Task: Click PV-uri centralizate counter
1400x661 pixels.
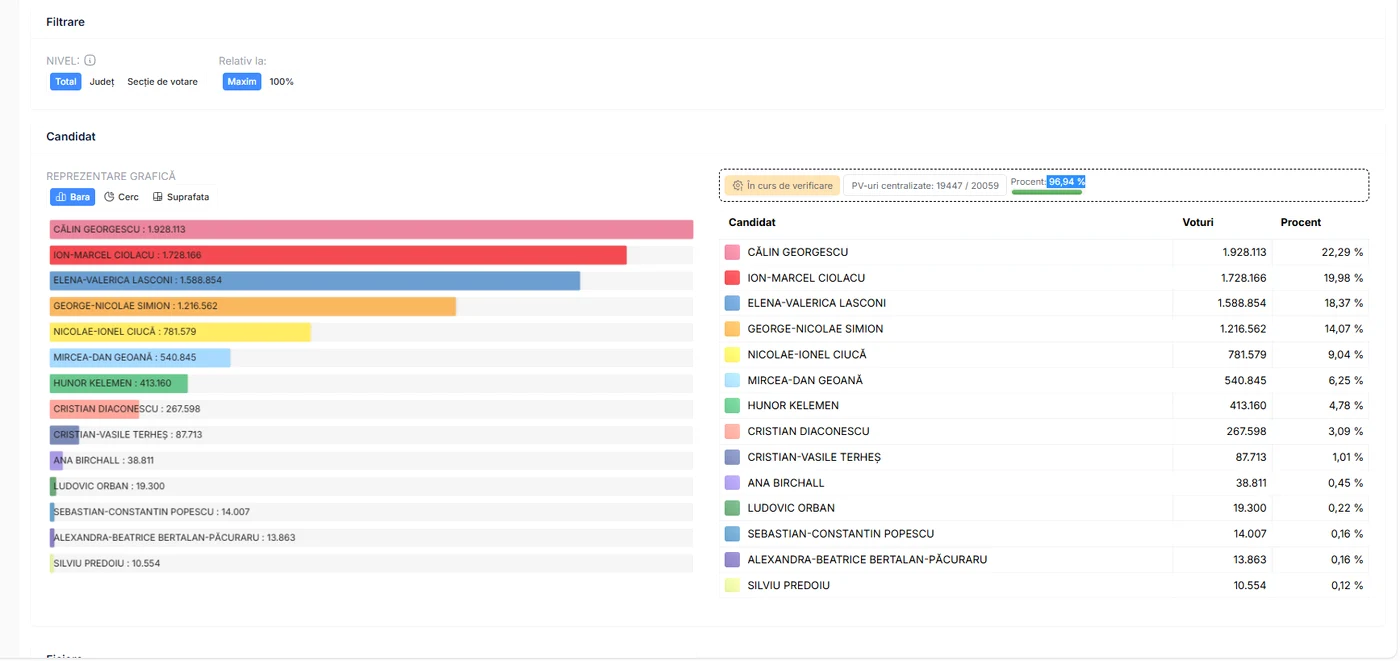Action: point(925,185)
